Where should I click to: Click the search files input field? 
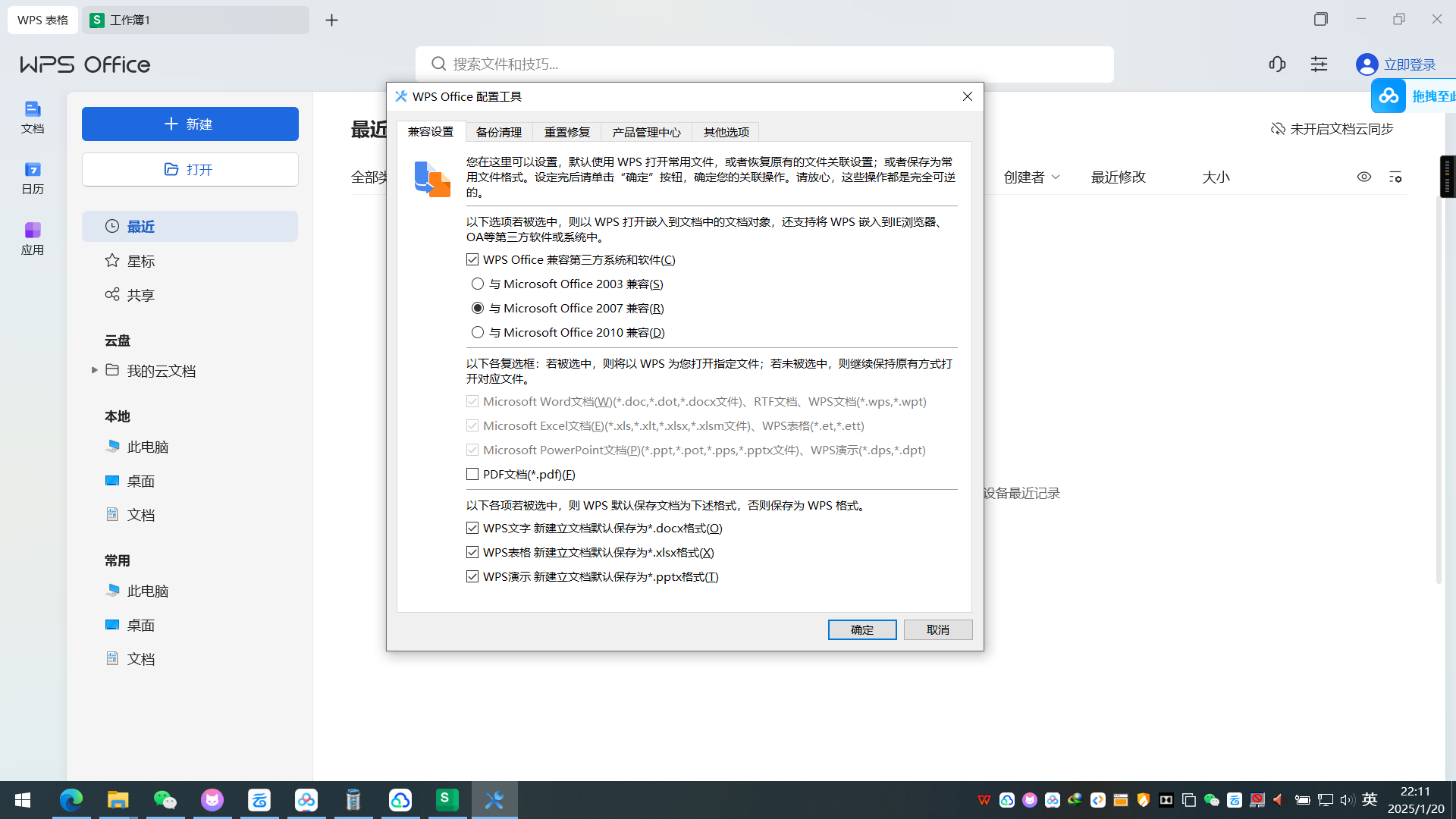coord(764,64)
